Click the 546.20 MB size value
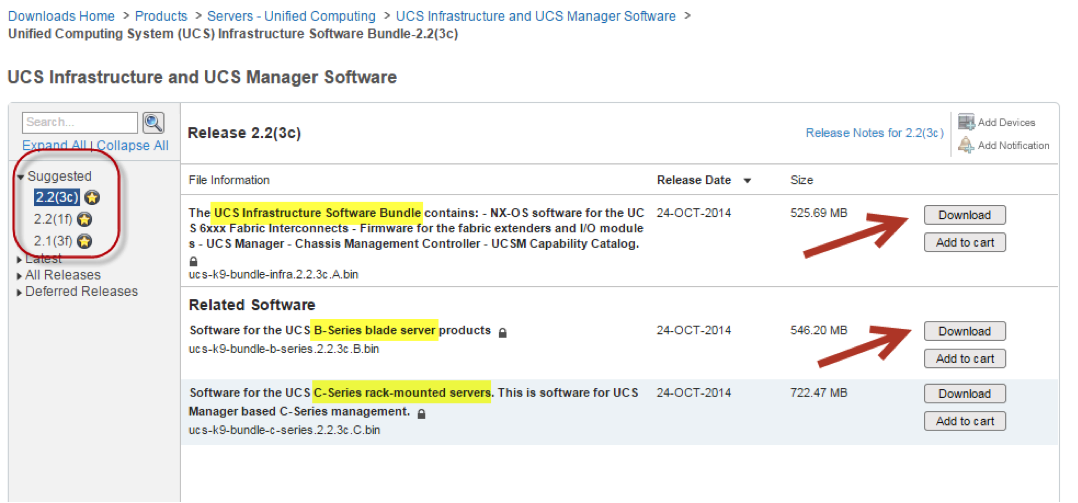This screenshot has height=503, width=1078. (819, 331)
